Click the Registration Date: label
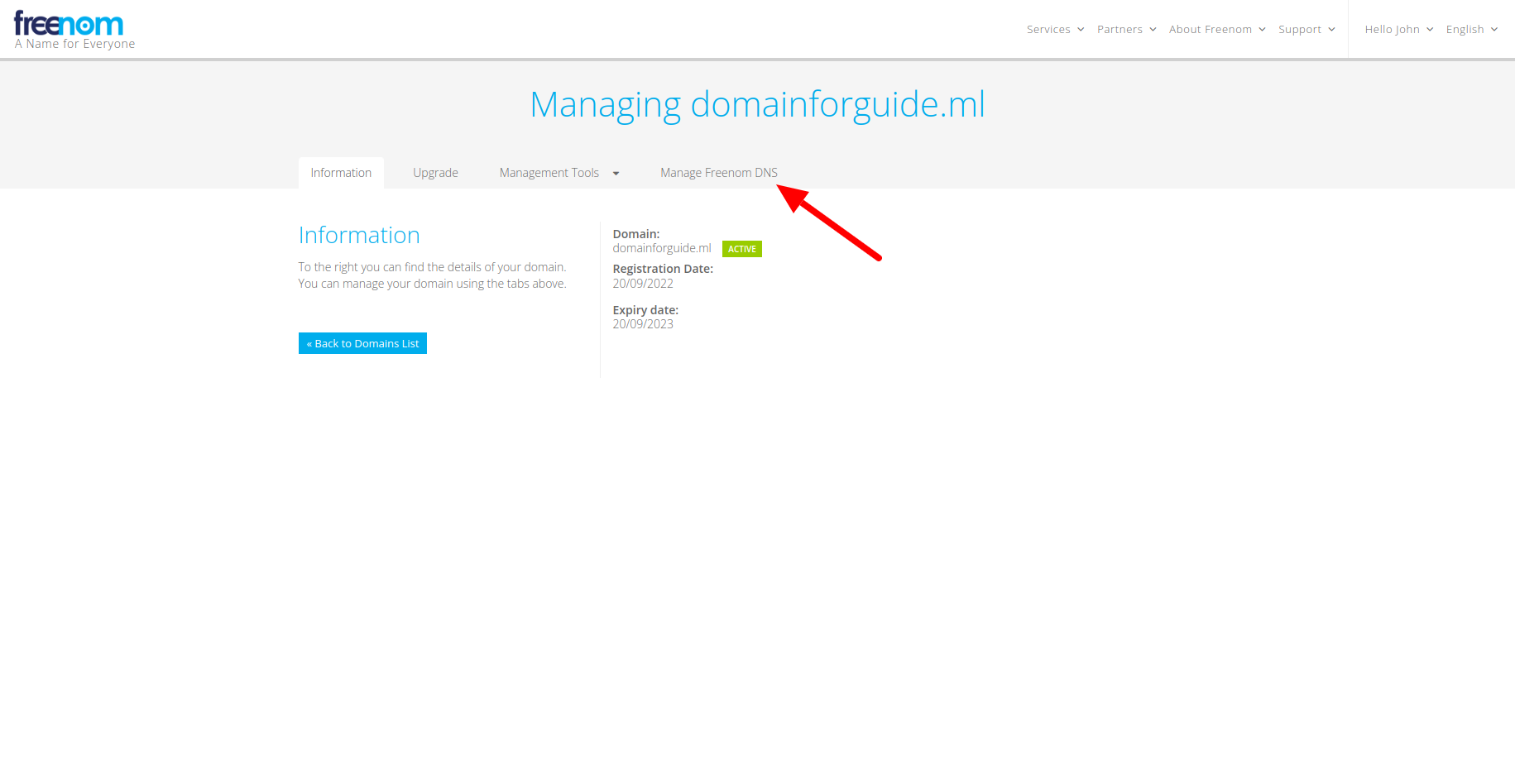1515x784 pixels. (x=663, y=269)
